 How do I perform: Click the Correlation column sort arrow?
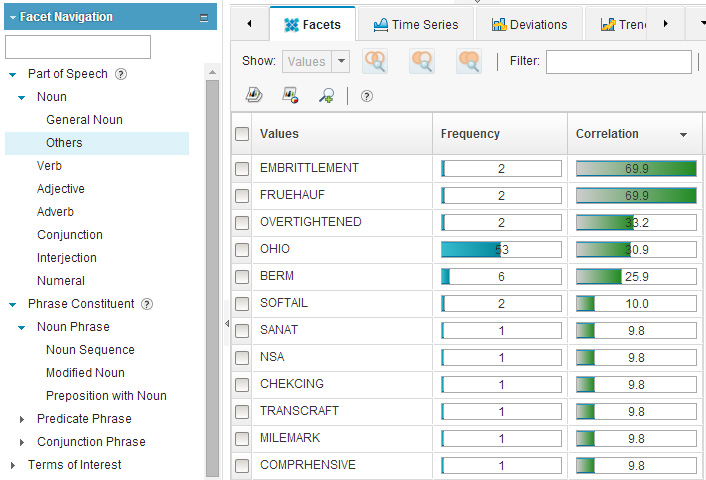coord(683,135)
